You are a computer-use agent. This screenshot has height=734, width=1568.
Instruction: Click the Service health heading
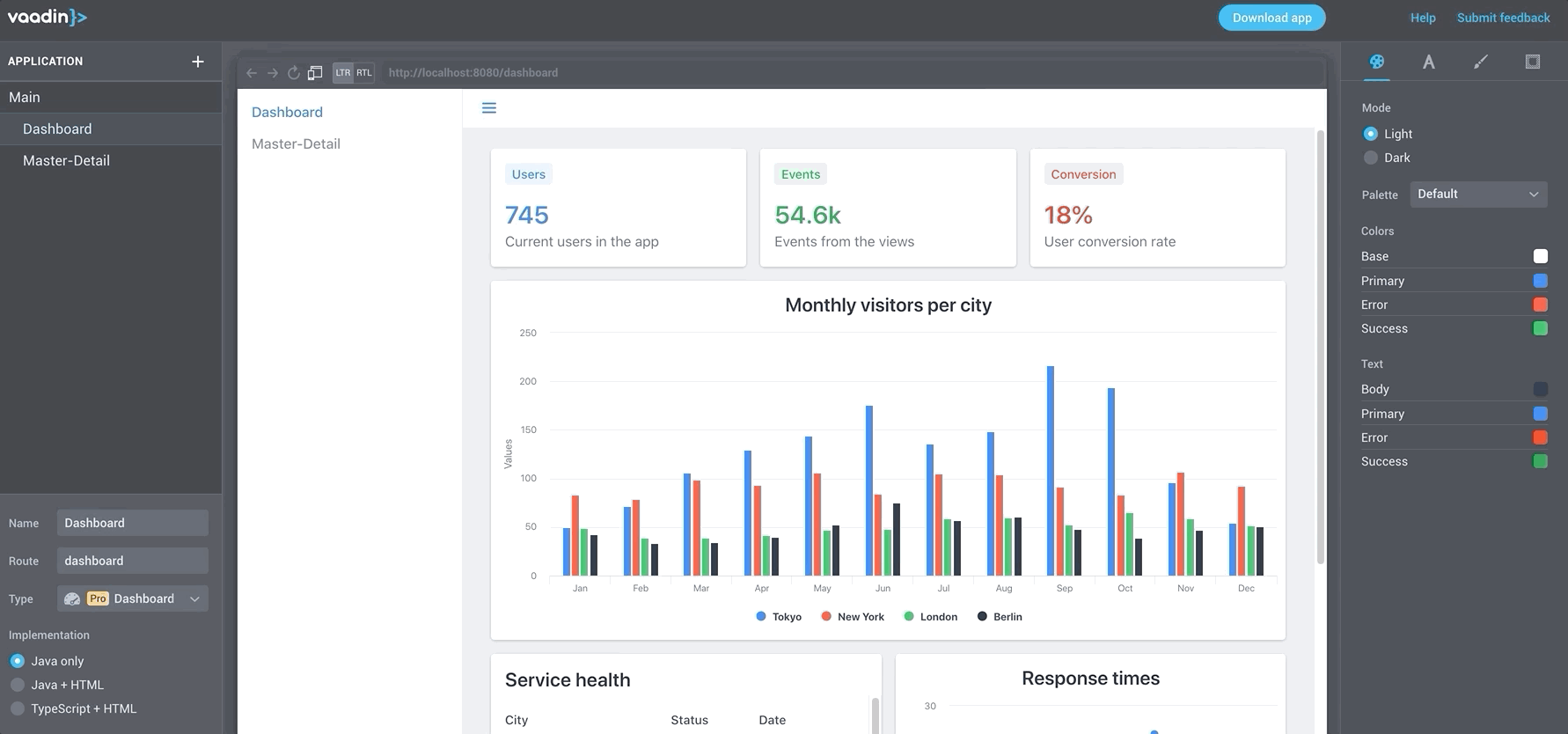[568, 680]
